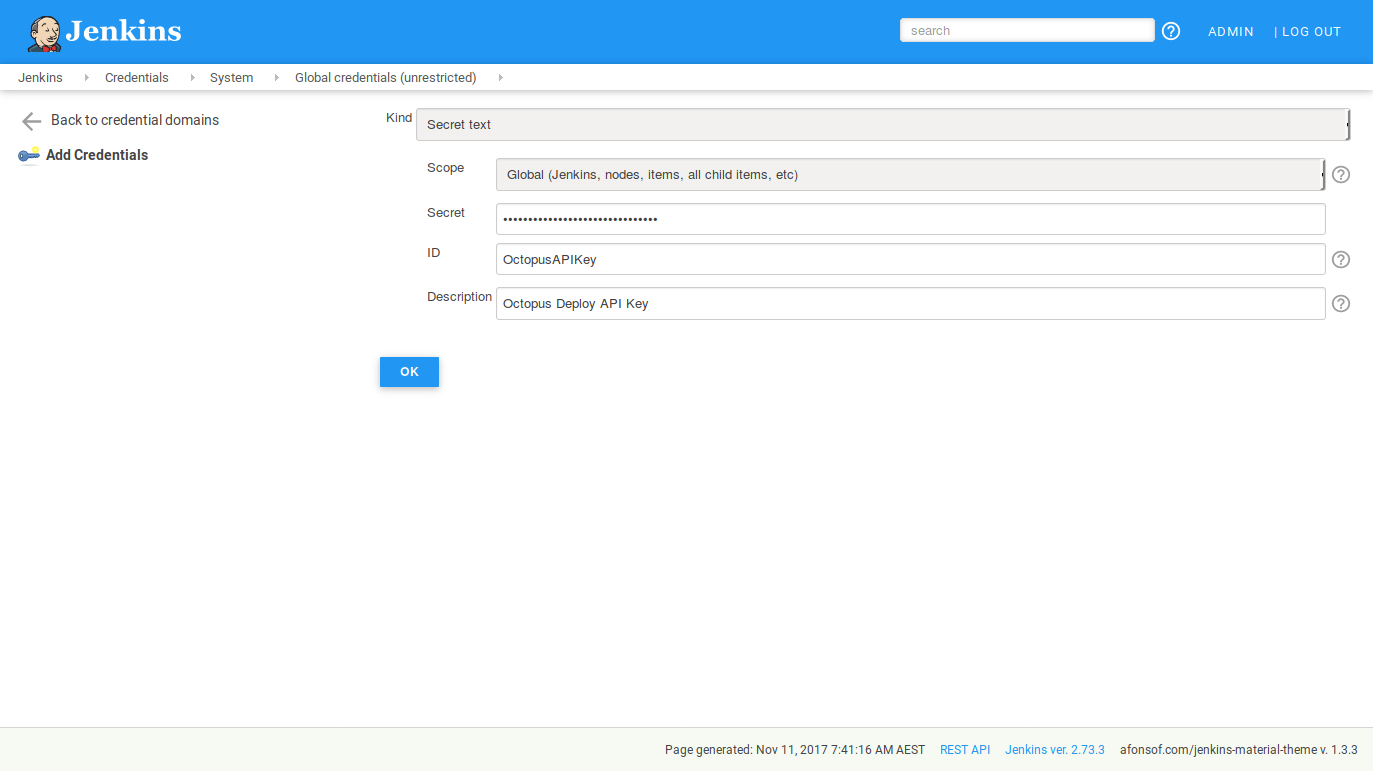Viewport: 1373px width, 771px height.
Task: Click the Jenkins butler logo icon
Action: (45, 33)
